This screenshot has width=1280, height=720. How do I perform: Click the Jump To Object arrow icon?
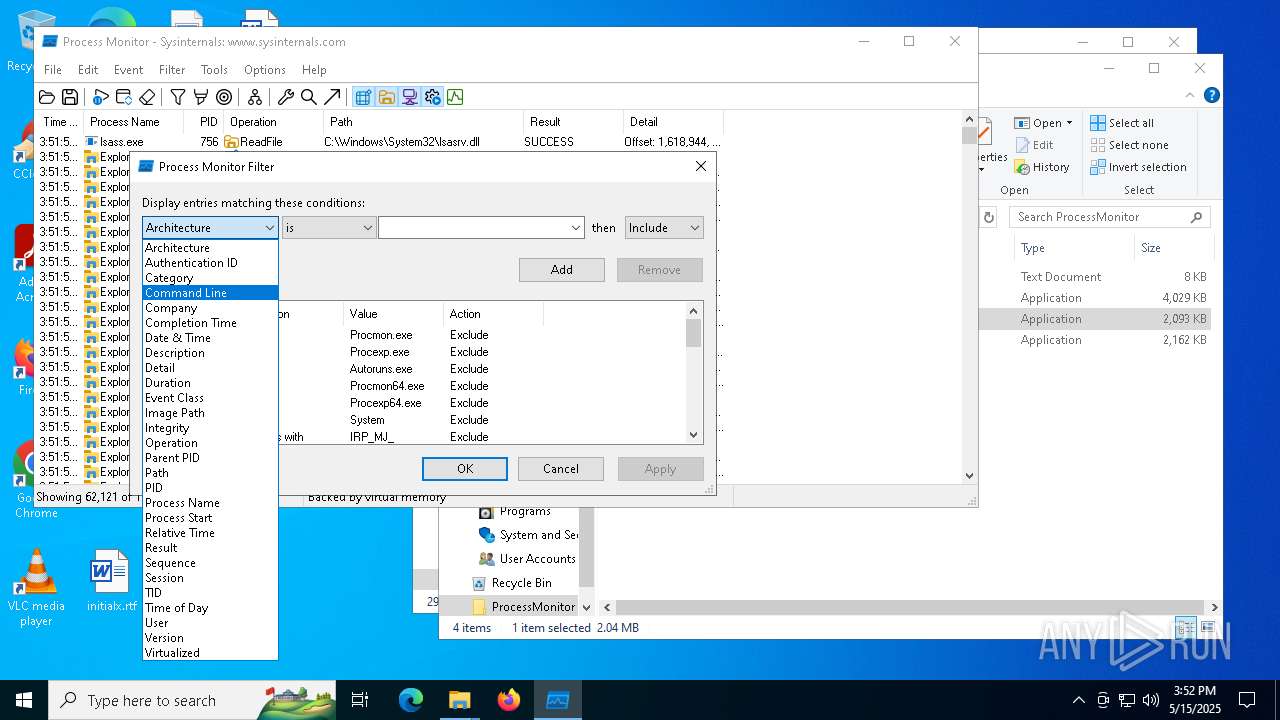(x=332, y=97)
